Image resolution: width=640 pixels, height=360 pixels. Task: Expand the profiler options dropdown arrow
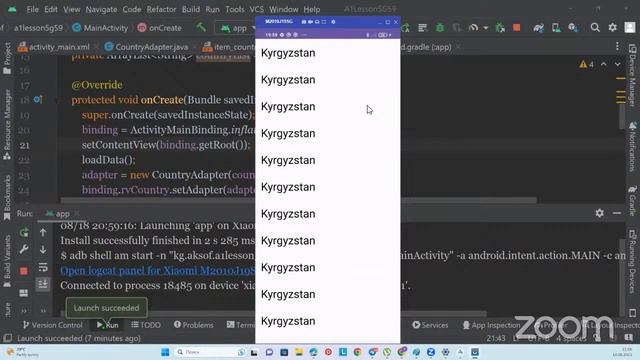pos(486,28)
